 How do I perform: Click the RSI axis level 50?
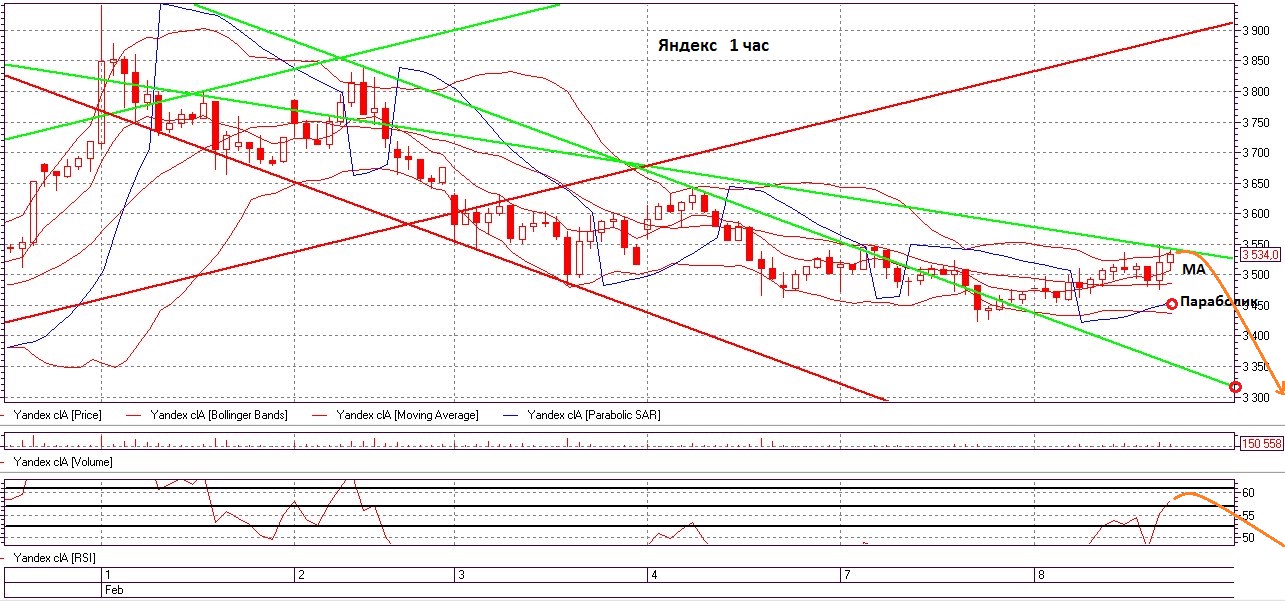coord(1248,538)
